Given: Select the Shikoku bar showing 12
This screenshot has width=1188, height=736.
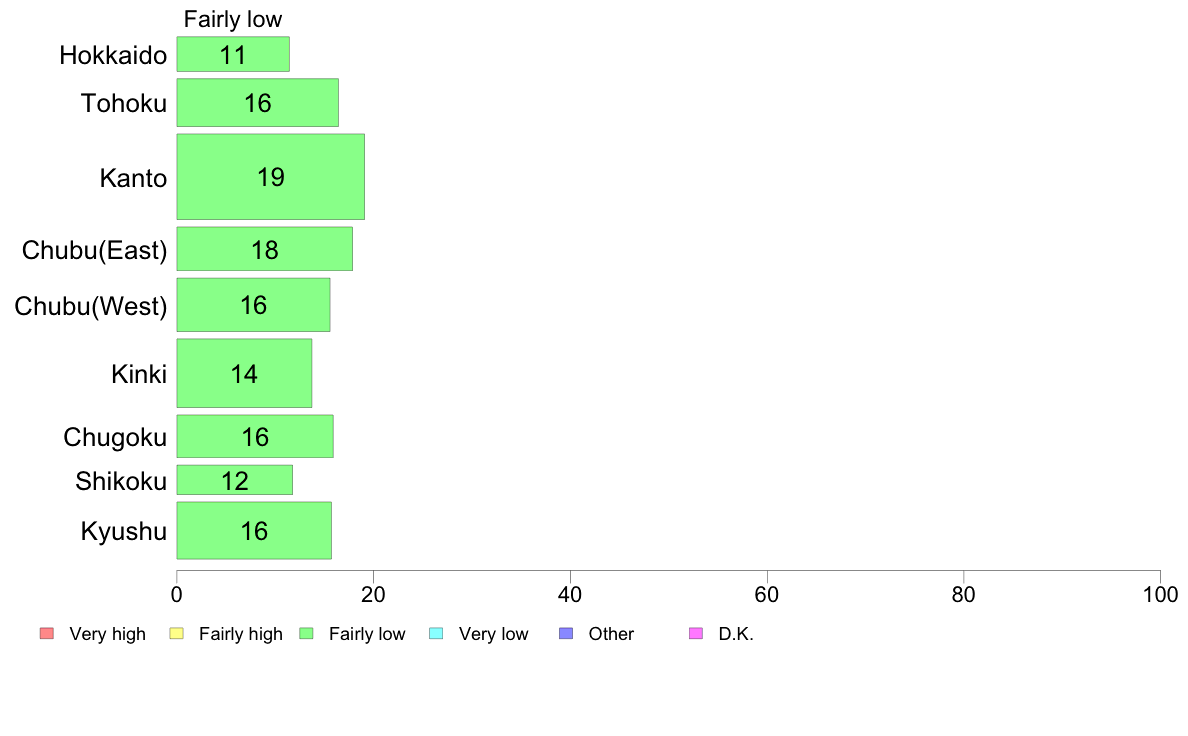Looking at the screenshot, I should coord(235,481).
